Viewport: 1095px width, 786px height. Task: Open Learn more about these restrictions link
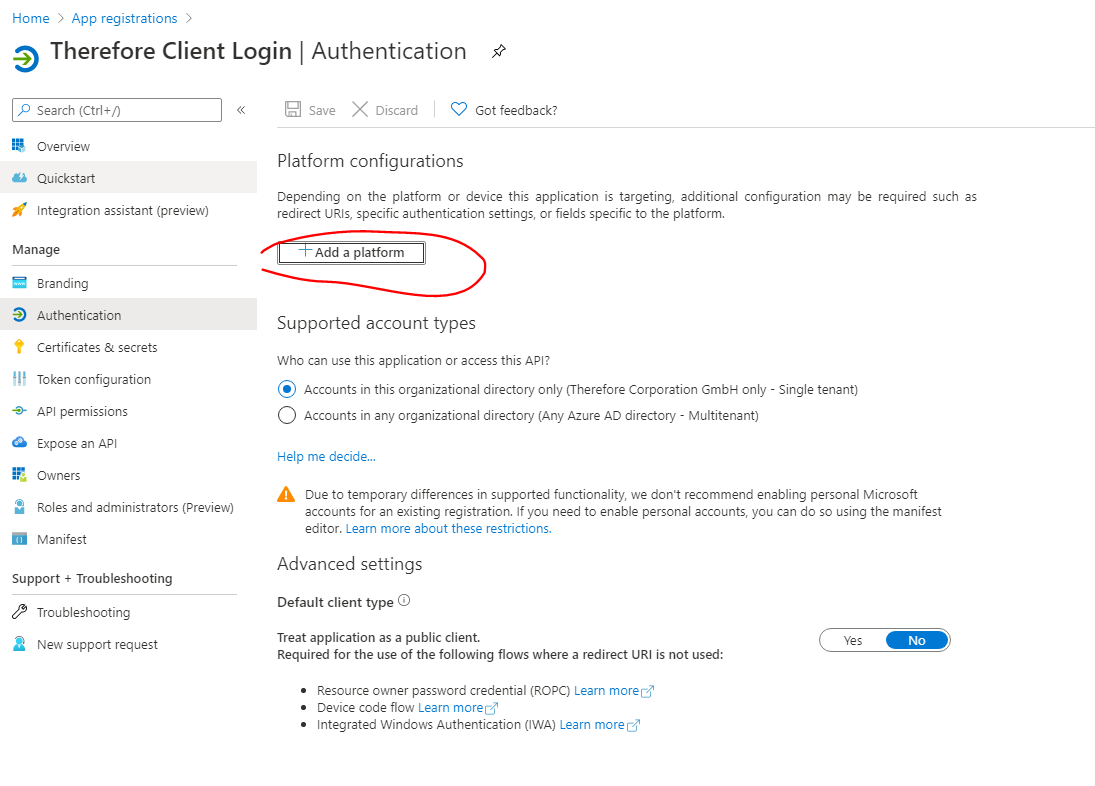point(448,528)
